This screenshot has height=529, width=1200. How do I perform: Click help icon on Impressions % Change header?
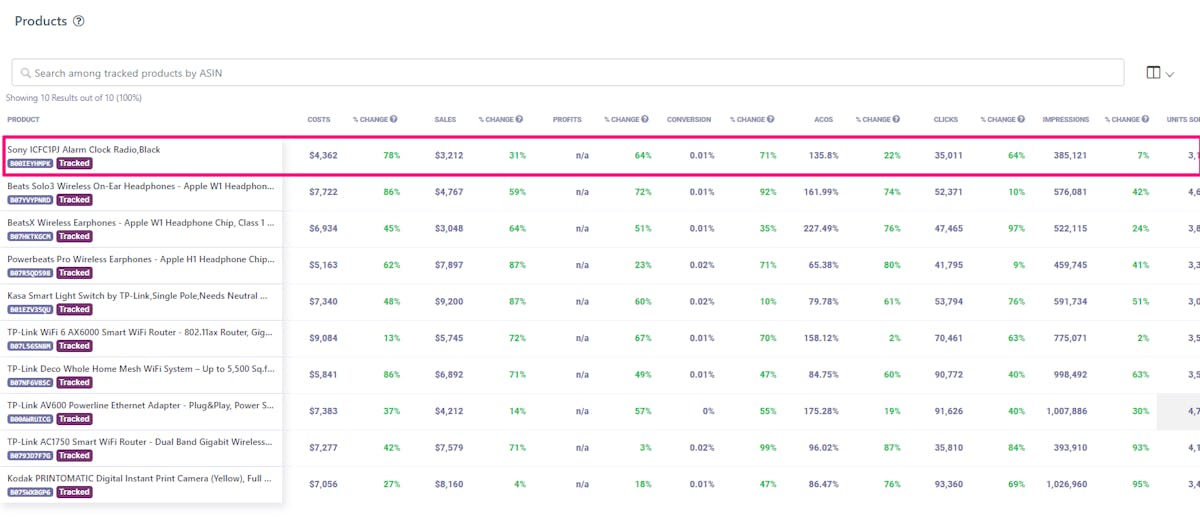tap(1146, 119)
